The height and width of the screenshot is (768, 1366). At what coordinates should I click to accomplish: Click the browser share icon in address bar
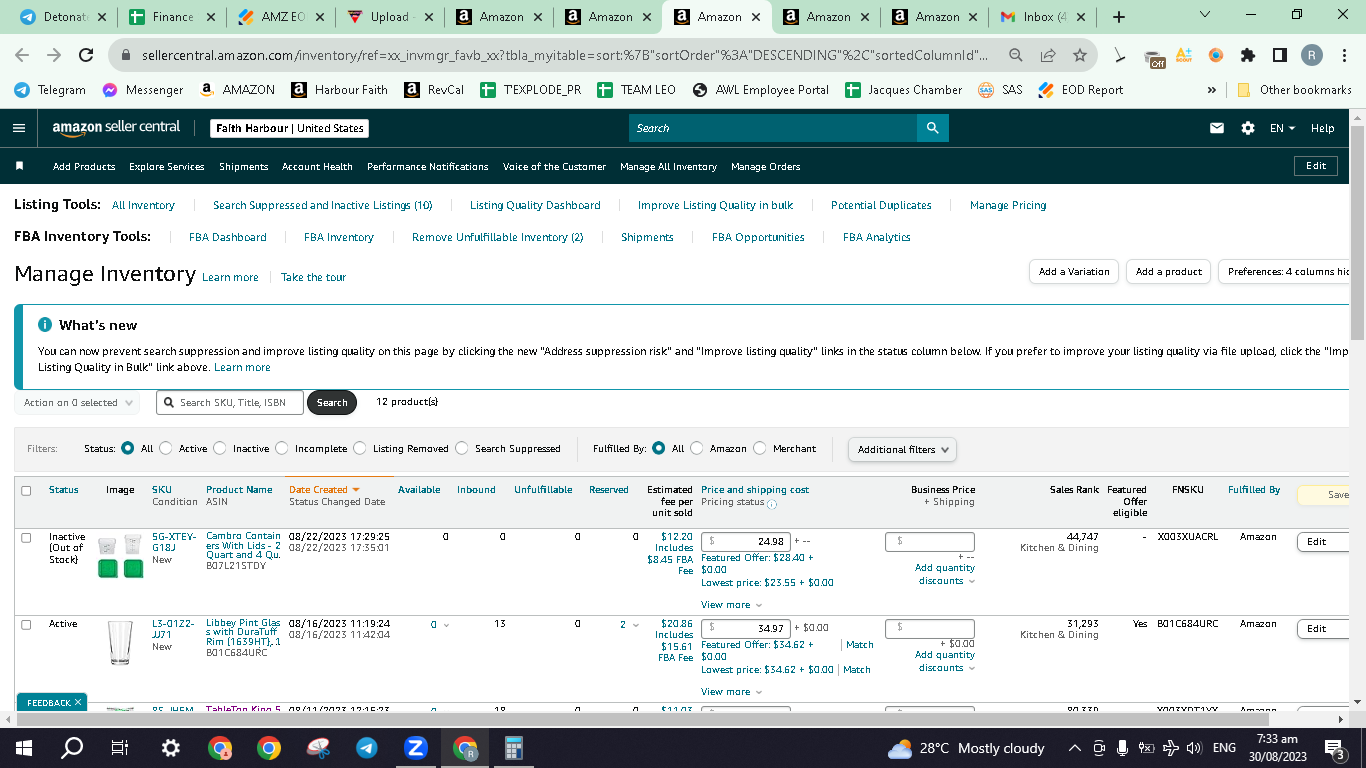tap(1048, 56)
